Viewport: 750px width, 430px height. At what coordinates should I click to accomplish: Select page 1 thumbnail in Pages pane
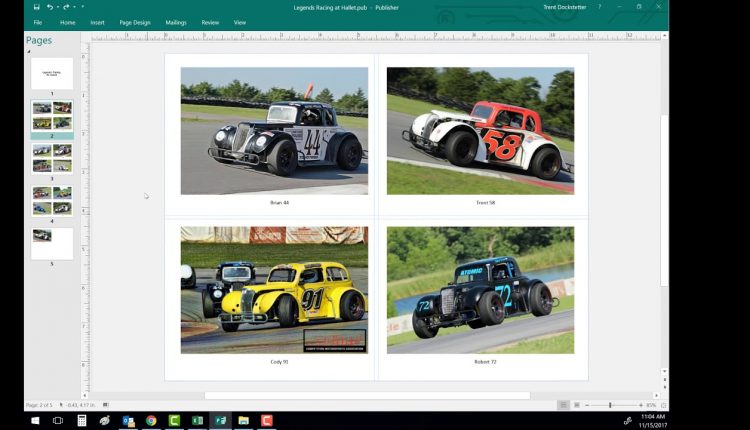(52, 73)
